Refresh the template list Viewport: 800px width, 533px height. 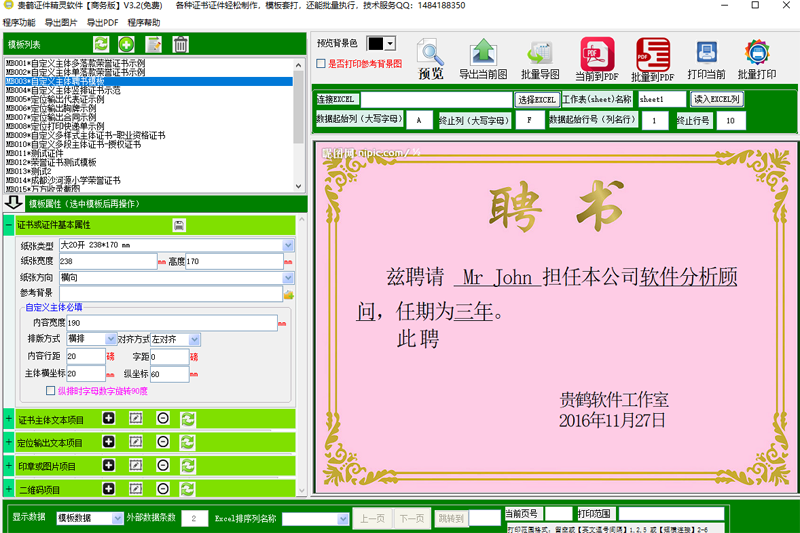101,44
